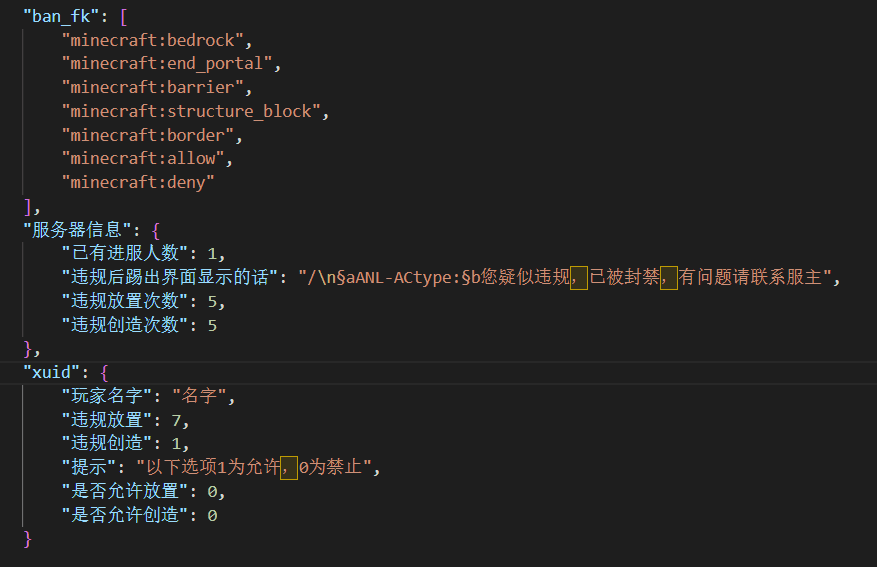
Task: Click the "违规放置" key with value 7
Action: point(106,420)
